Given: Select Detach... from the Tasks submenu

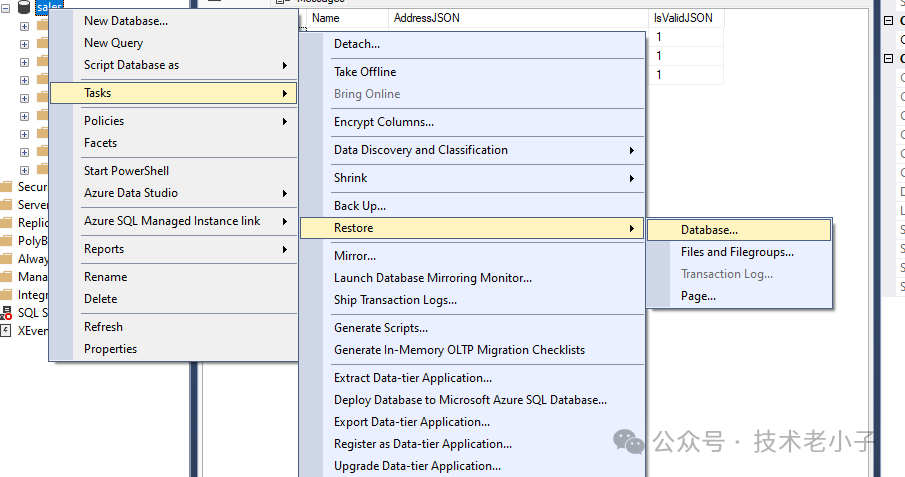Looking at the screenshot, I should (x=357, y=44).
